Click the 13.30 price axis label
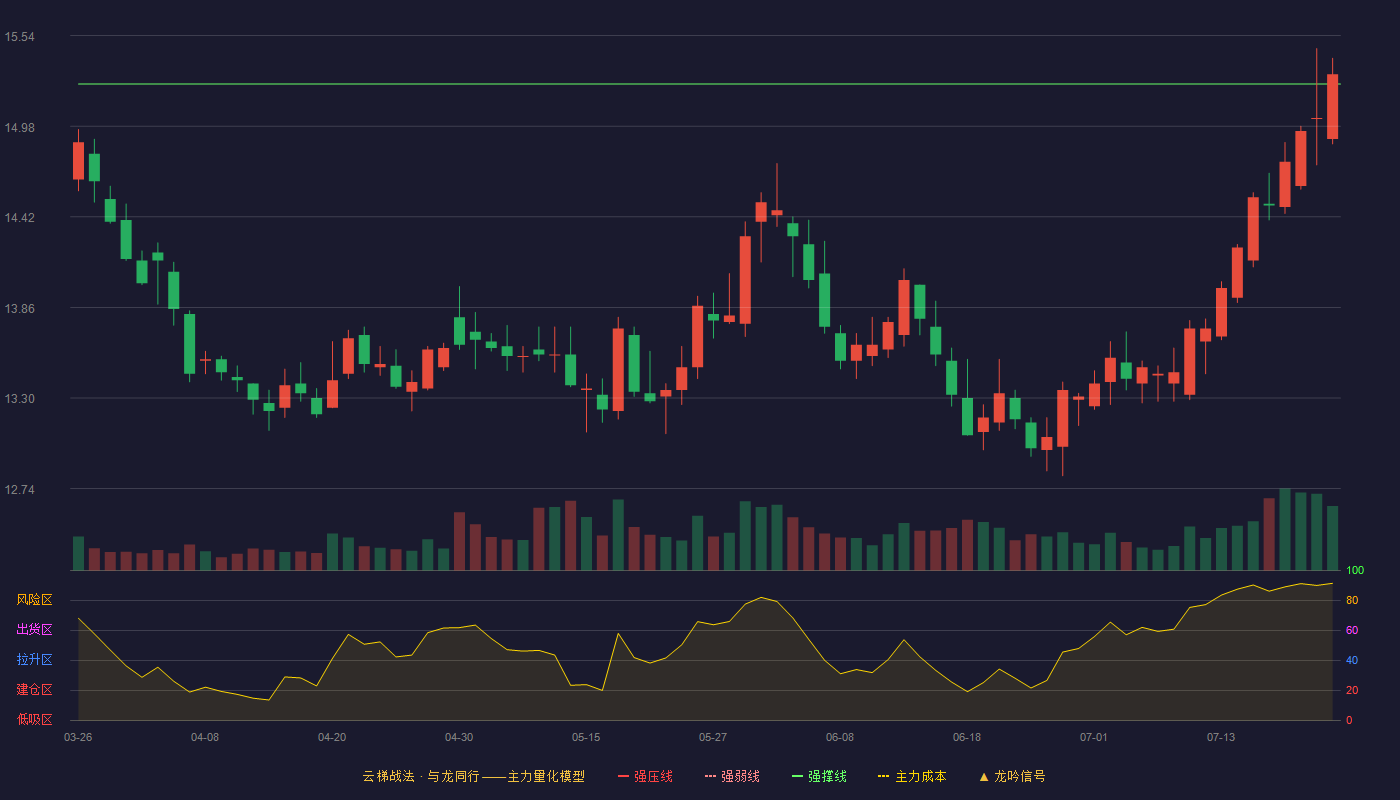The image size is (1400, 800). click(19, 399)
